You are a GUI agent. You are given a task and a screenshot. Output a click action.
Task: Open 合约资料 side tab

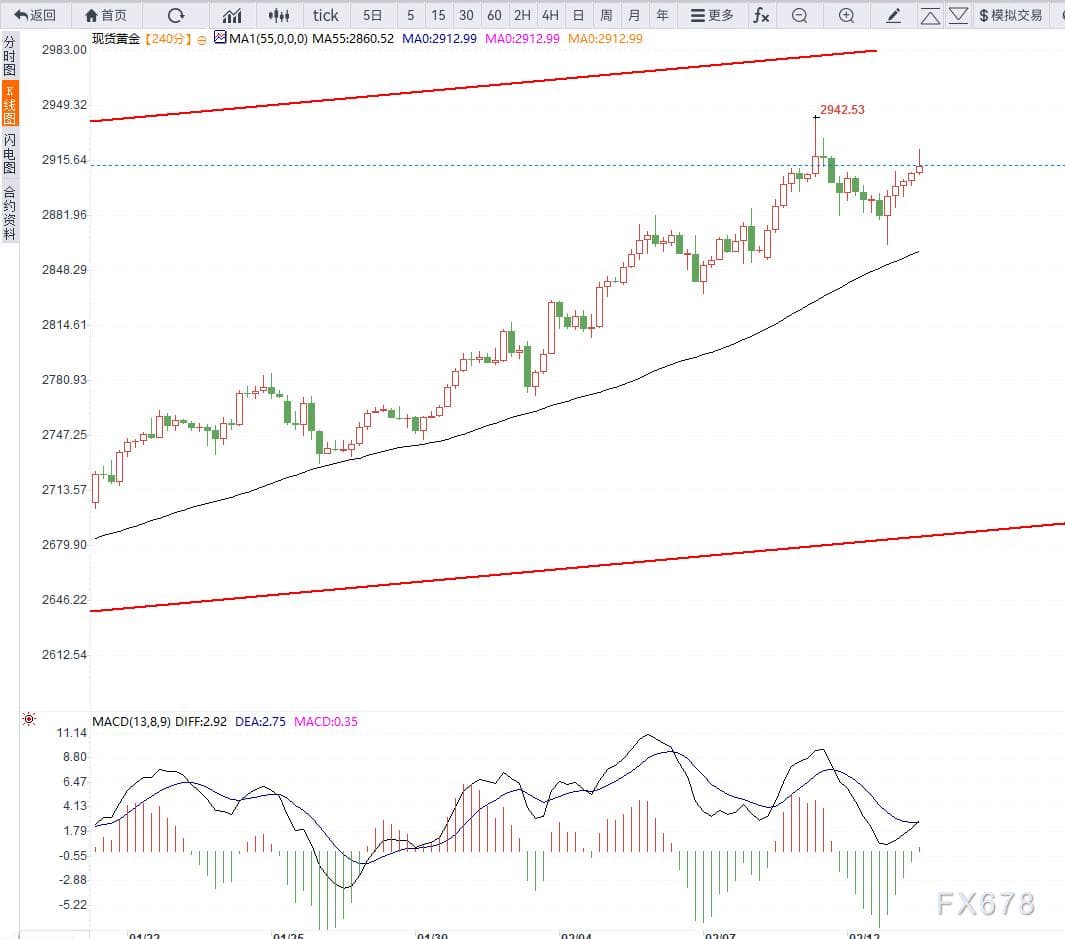click(10, 213)
